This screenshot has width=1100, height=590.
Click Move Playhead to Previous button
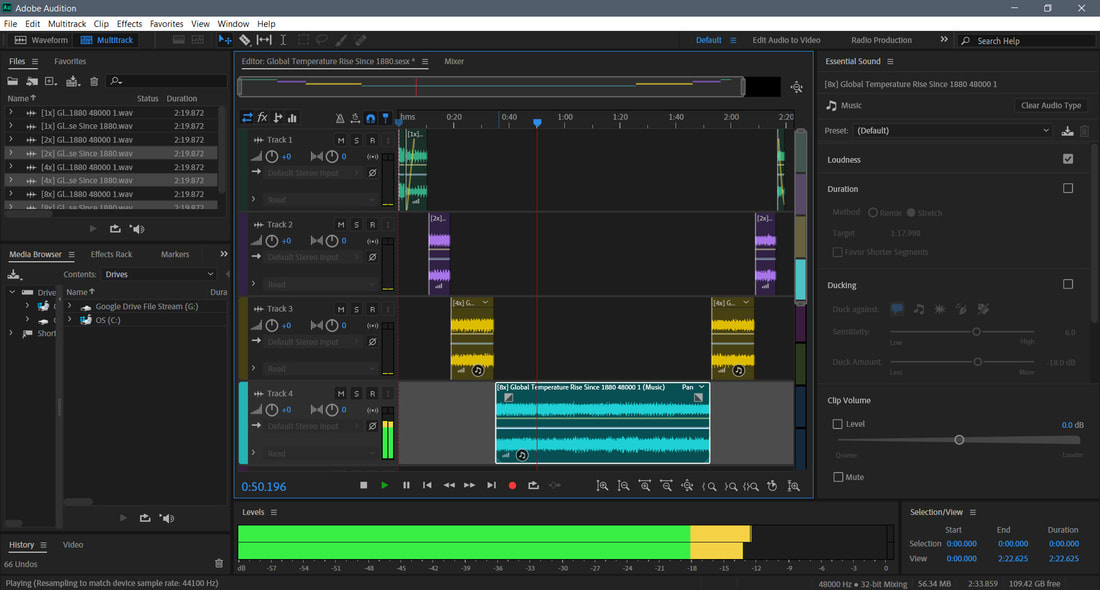[427, 485]
